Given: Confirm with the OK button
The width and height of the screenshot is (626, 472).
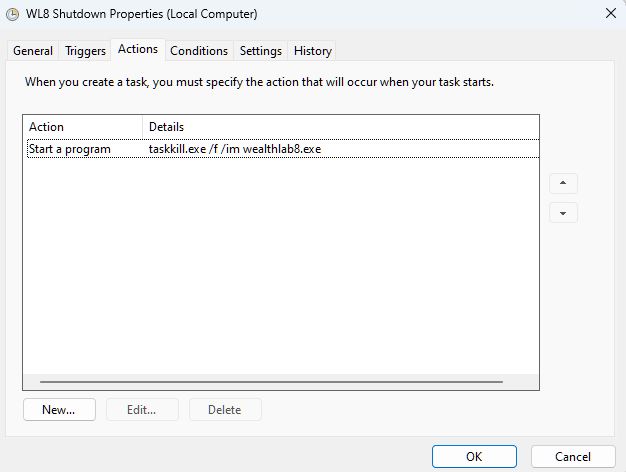Looking at the screenshot, I should point(474,456).
